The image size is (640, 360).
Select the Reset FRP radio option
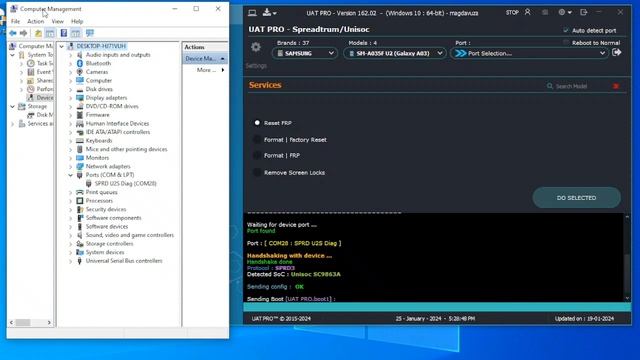(x=257, y=123)
